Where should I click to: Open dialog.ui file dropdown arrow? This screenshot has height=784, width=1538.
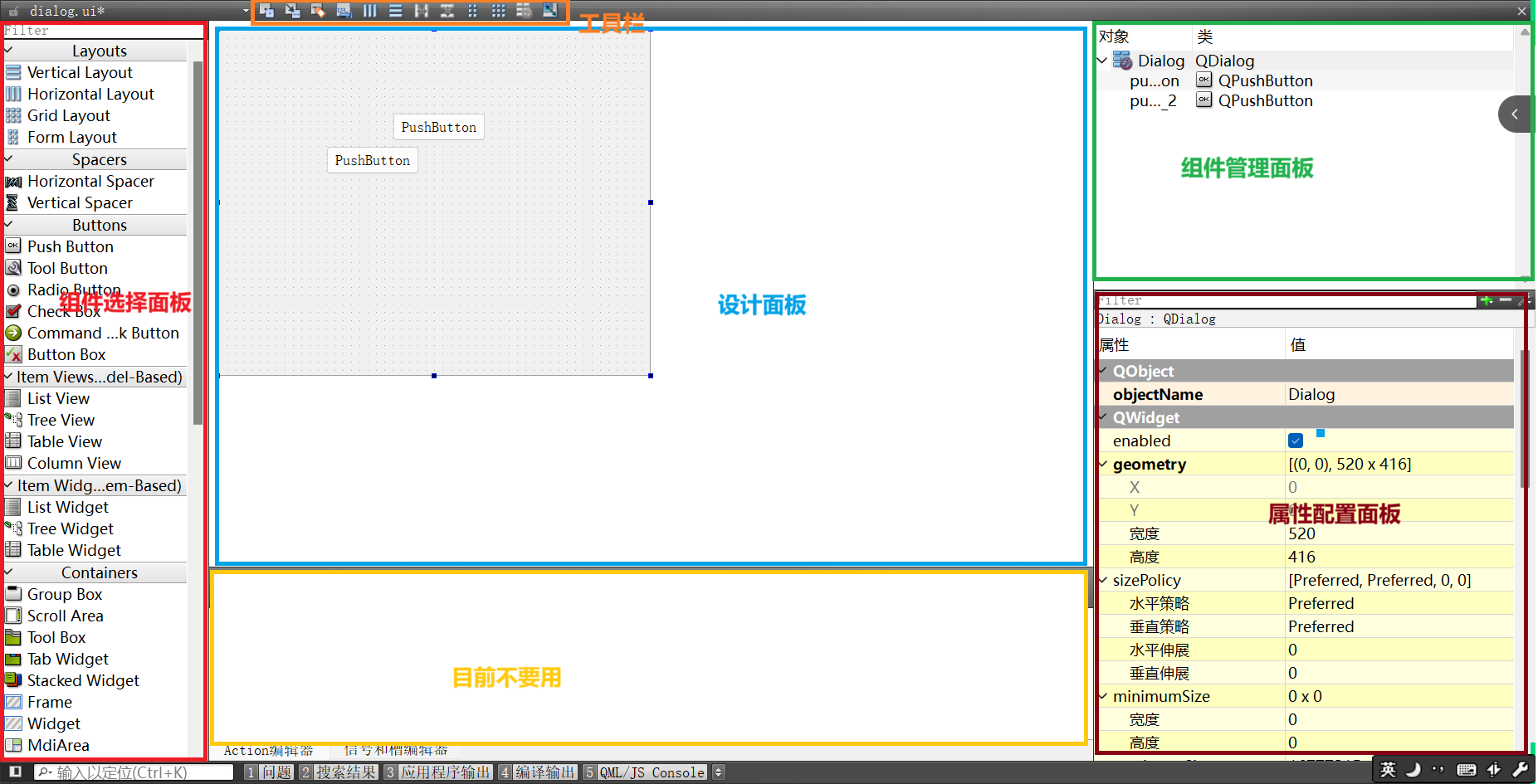pyautogui.click(x=246, y=11)
